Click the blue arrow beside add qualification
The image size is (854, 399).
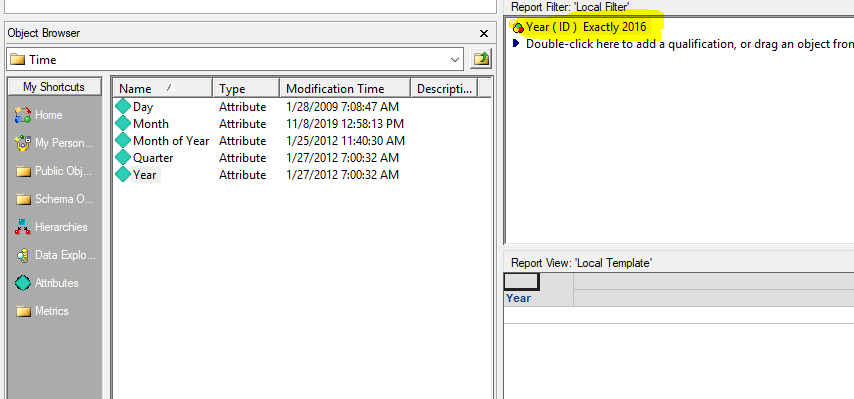tap(516, 44)
